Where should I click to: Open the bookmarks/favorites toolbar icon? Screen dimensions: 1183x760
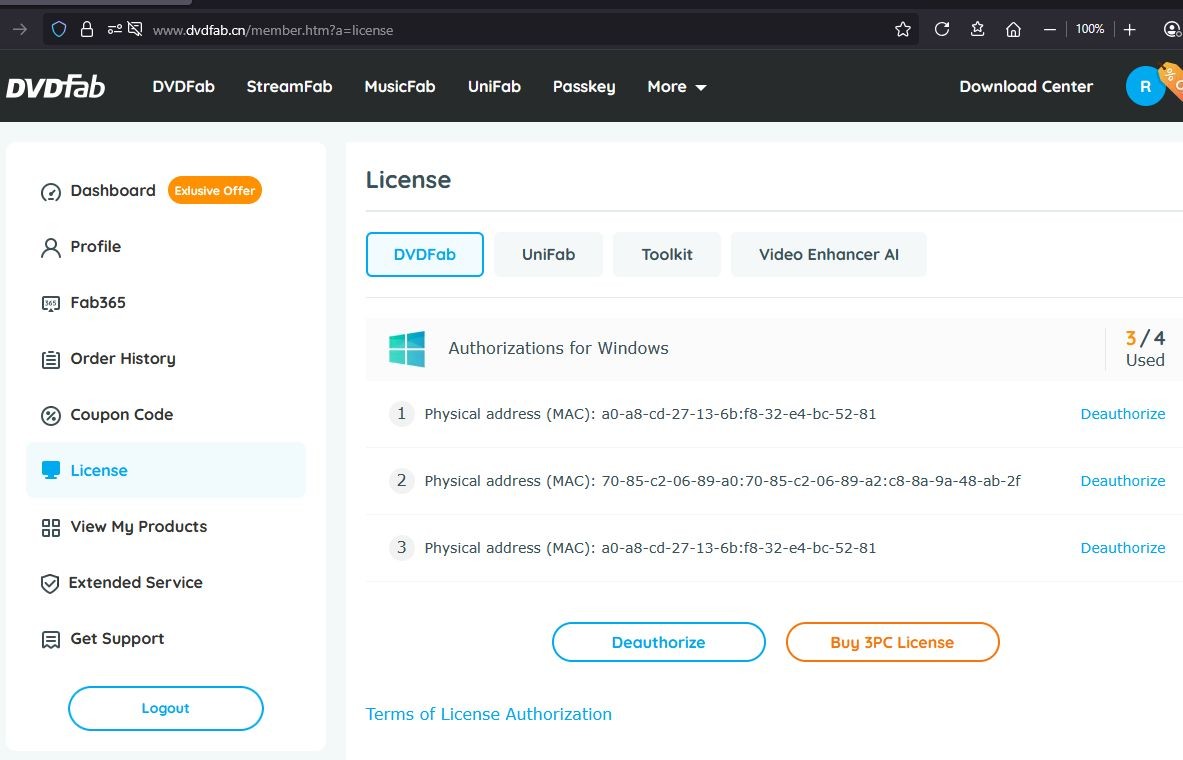[978, 29]
